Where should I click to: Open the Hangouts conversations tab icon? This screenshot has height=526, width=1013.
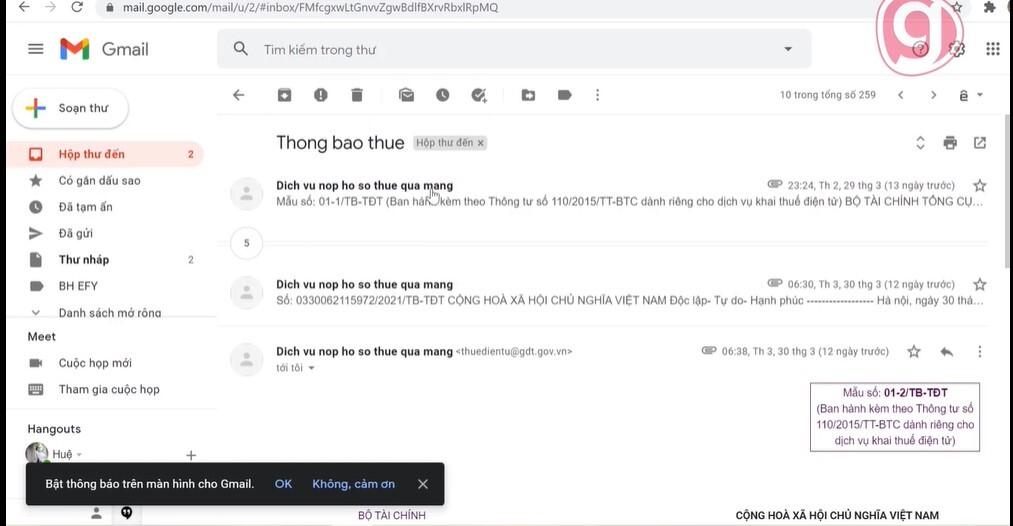(127, 513)
